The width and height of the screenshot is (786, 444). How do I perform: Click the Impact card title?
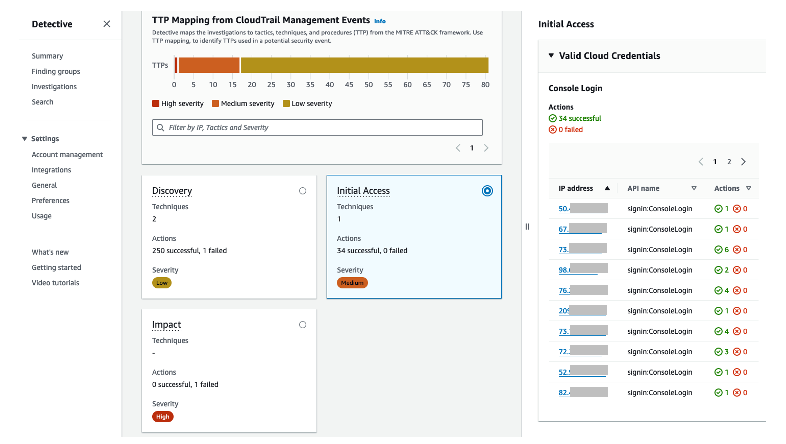[166, 325]
